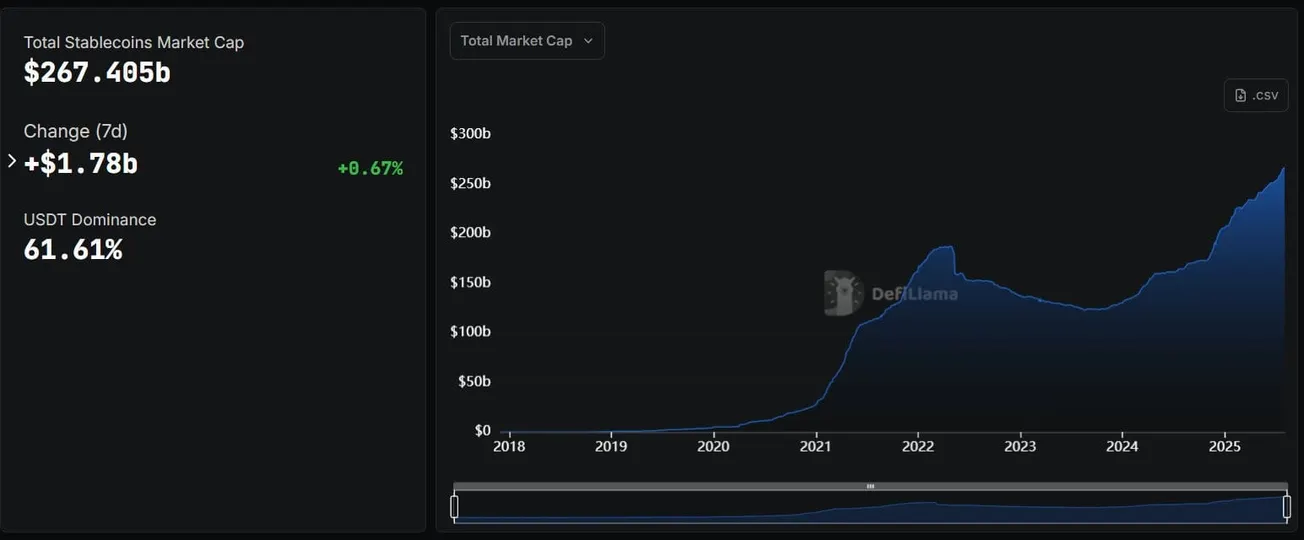Click the 2022 label on the x-axis

(918, 446)
